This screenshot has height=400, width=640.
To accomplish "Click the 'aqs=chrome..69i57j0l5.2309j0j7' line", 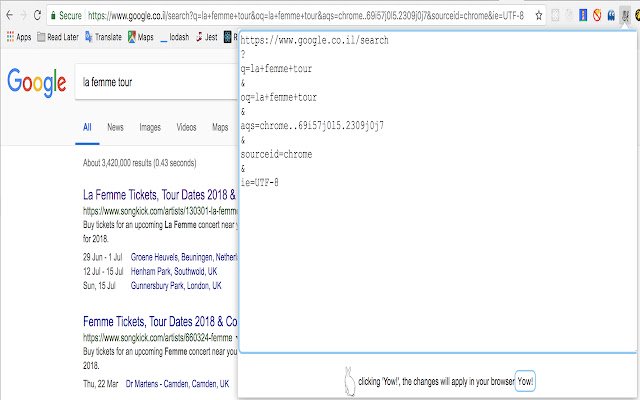I will (x=312, y=126).
